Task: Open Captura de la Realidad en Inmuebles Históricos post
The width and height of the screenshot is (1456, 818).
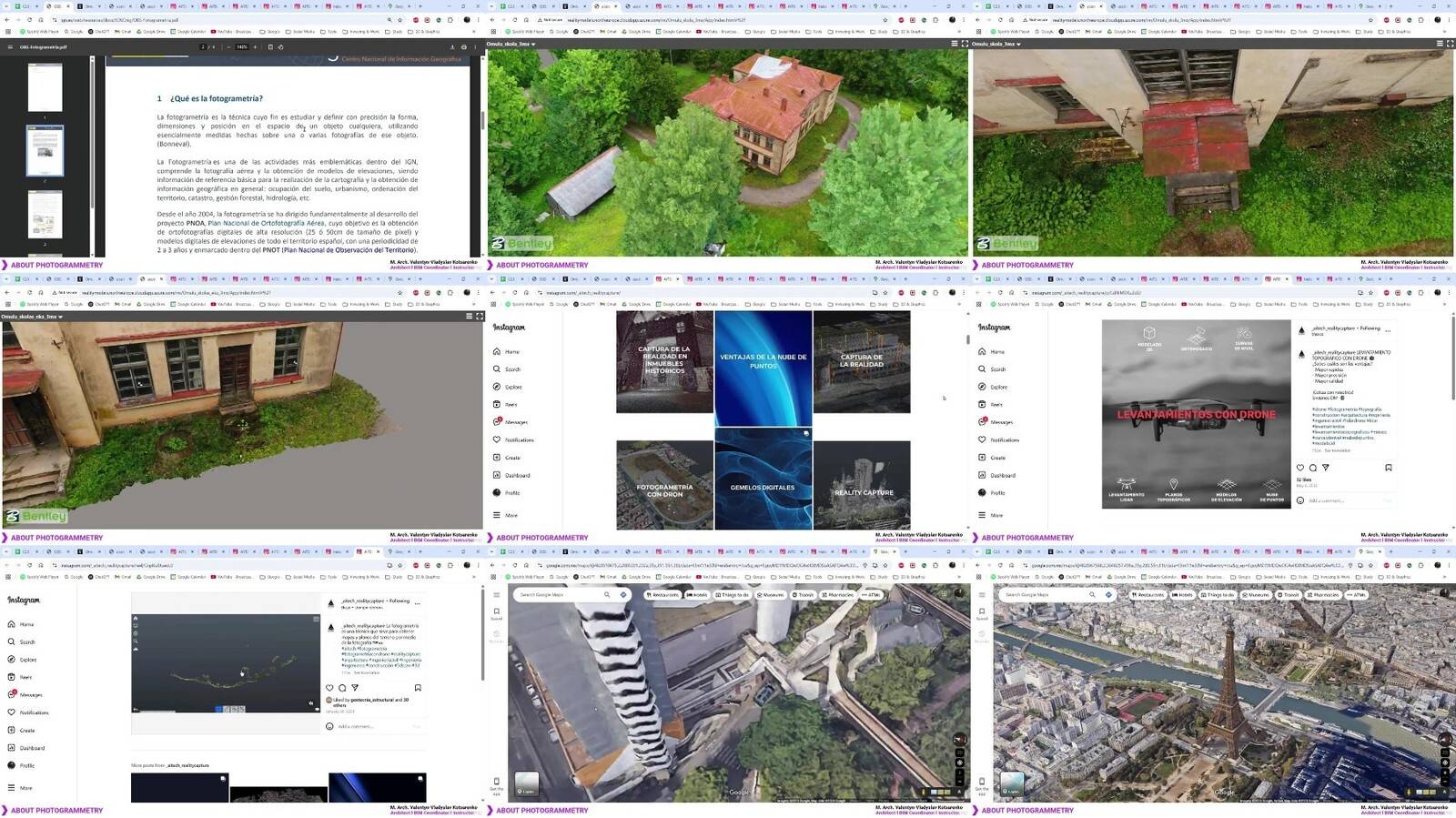Action: click(x=664, y=361)
